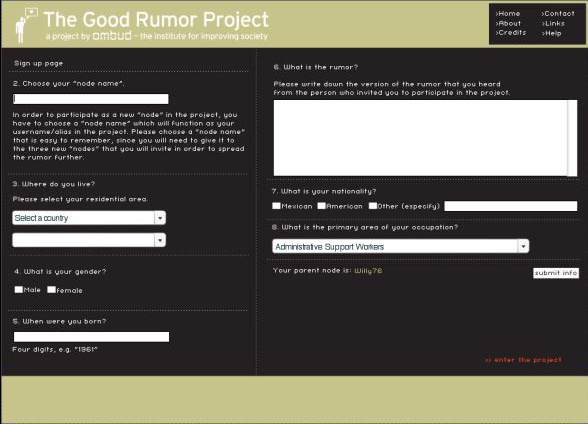This screenshot has width=588, height=424.
Task: Go to the Credits page
Action: click(x=511, y=33)
